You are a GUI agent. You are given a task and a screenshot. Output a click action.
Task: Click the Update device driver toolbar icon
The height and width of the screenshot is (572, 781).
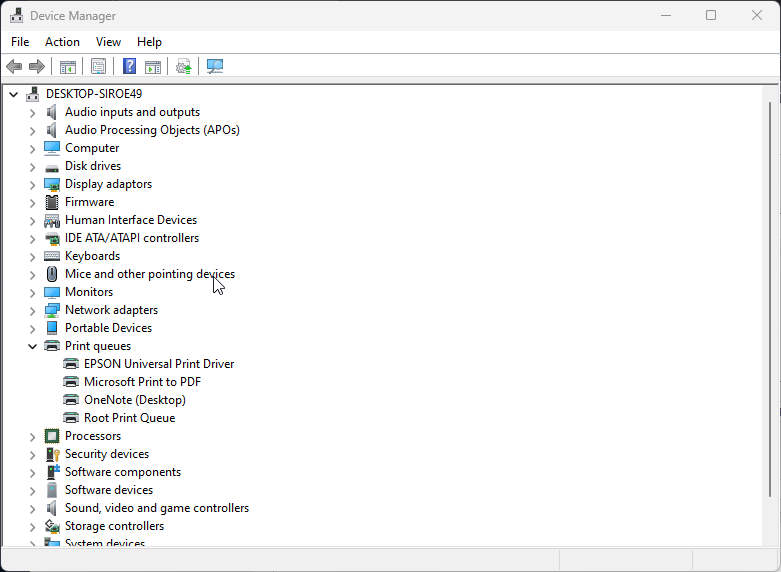click(183, 67)
